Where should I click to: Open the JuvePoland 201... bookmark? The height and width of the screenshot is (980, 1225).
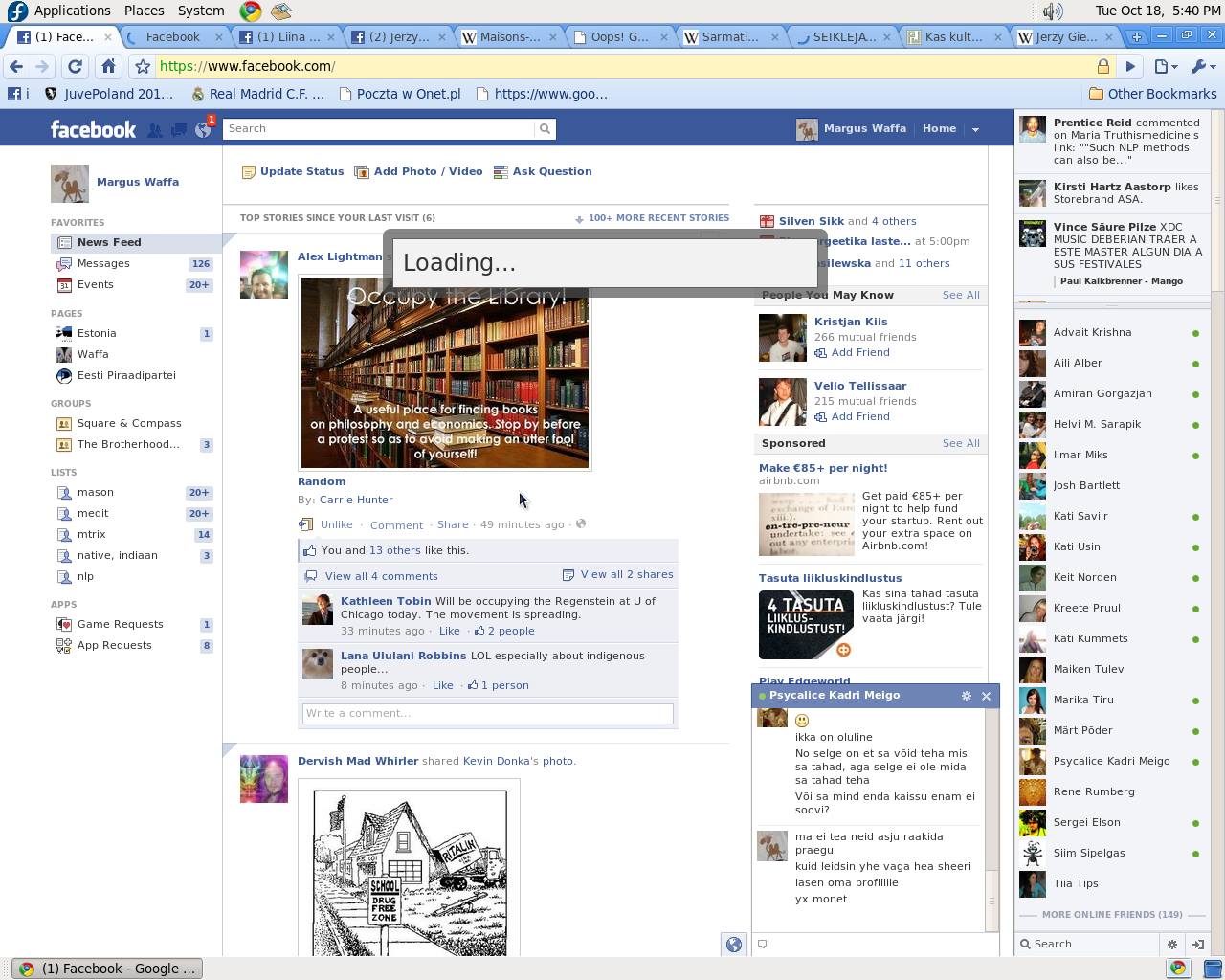click(108, 94)
